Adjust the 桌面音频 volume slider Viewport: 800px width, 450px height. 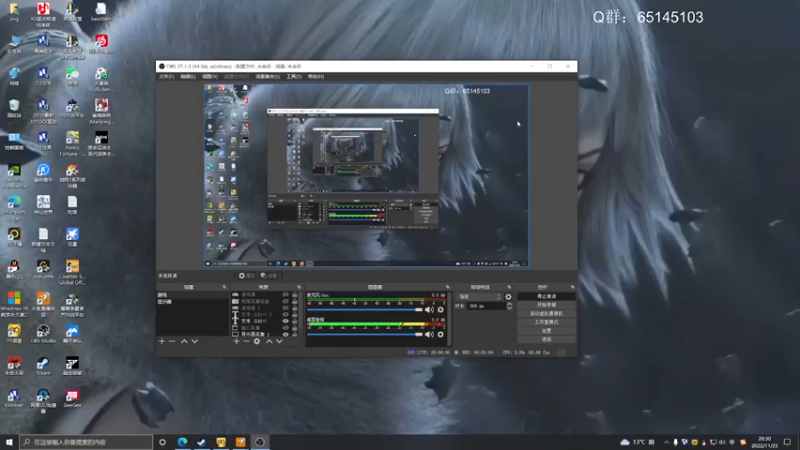click(x=365, y=334)
